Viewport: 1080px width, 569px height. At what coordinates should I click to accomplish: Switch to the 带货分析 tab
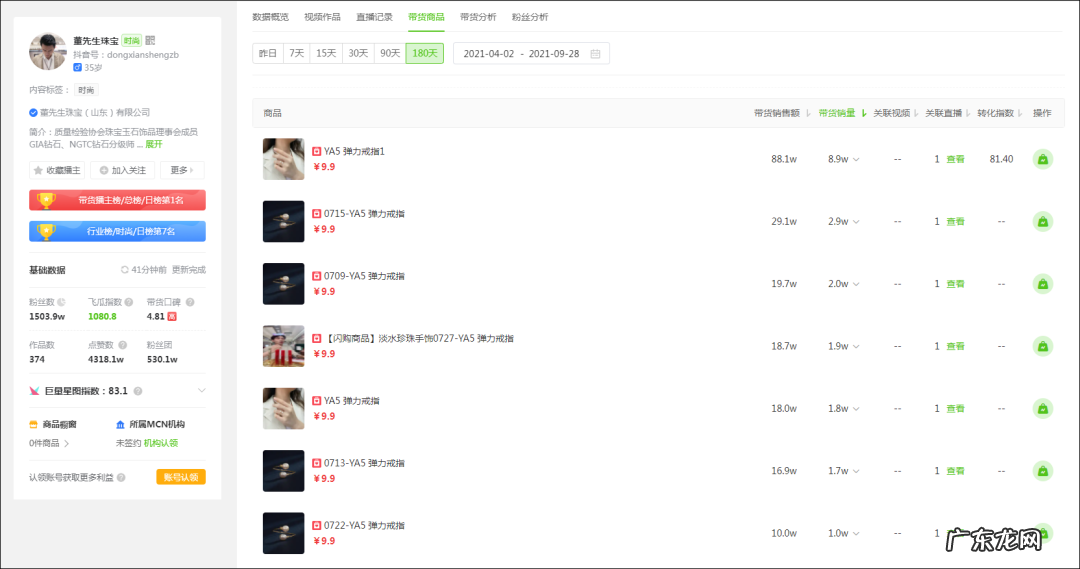(478, 17)
